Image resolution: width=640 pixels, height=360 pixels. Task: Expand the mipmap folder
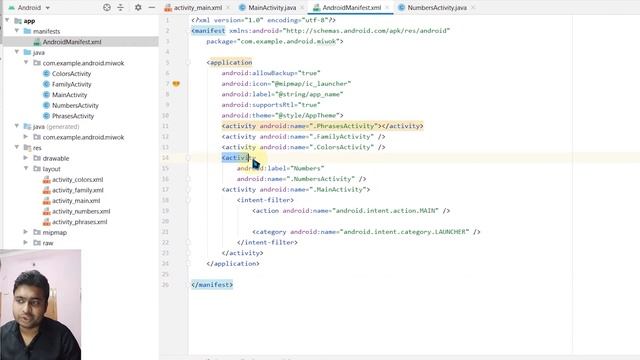pos(26,232)
